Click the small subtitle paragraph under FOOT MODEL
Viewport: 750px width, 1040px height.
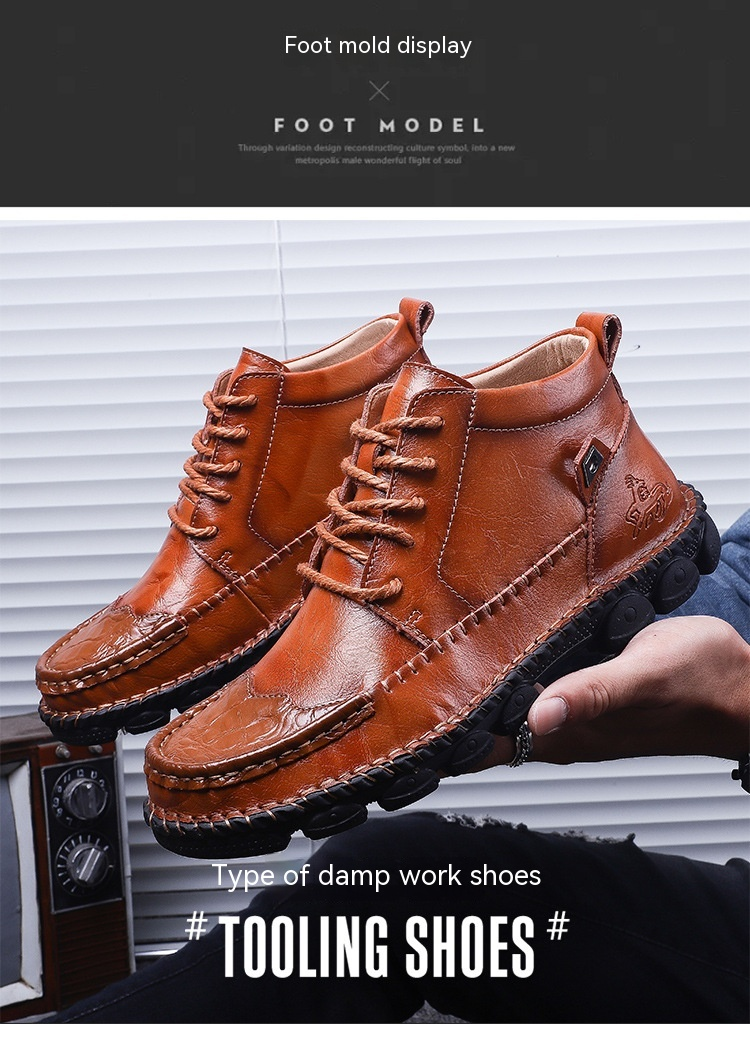377,154
